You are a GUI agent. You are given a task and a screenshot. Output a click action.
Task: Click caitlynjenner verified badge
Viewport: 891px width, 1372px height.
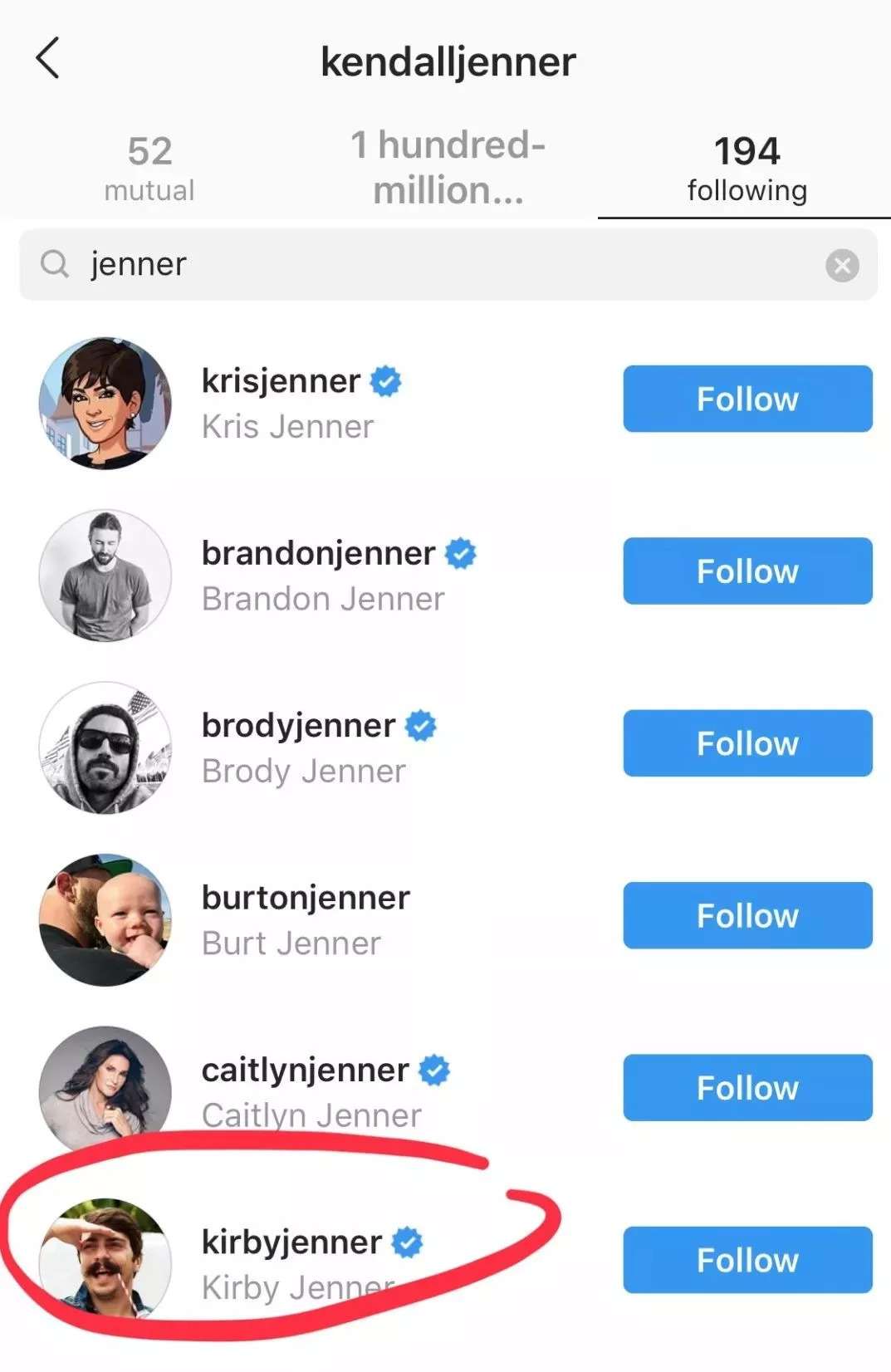(434, 1070)
